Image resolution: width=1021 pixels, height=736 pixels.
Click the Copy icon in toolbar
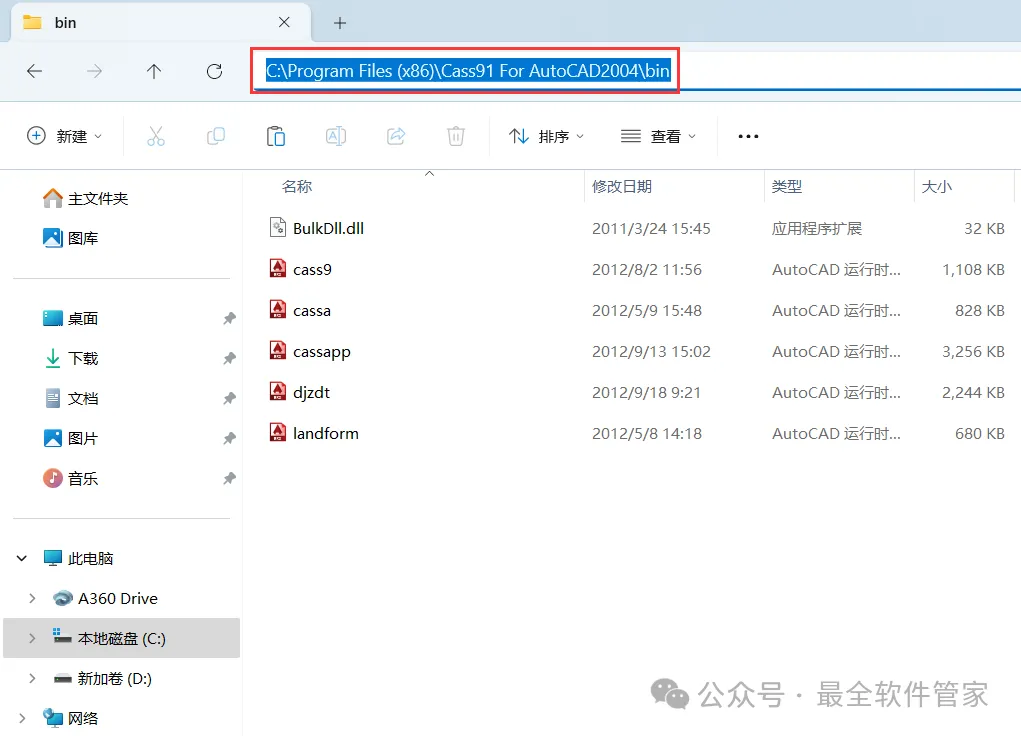click(x=216, y=136)
